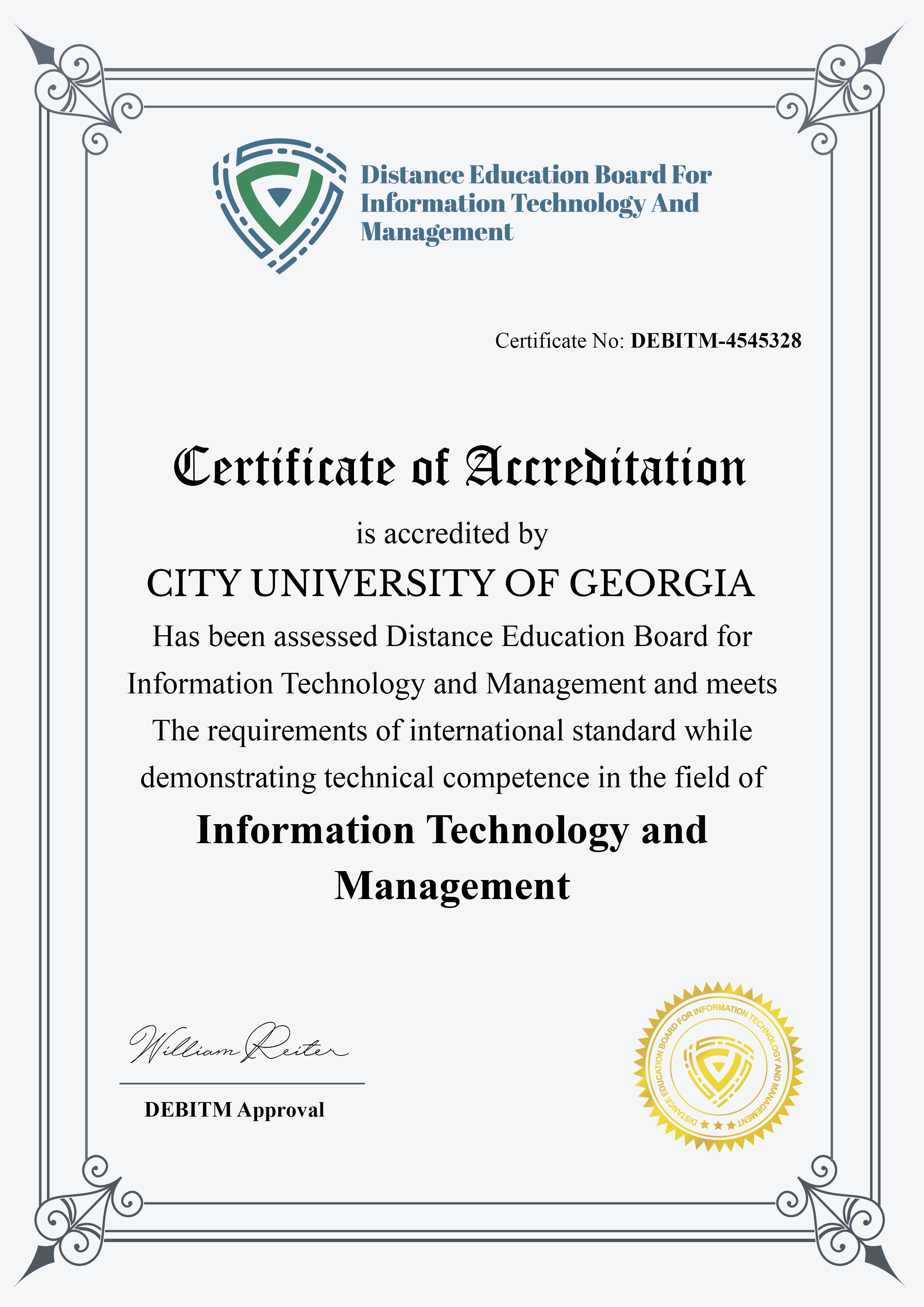Screen dimensions: 924x1307
Task: Click the DEBITM Approval label
Action: [234, 1110]
